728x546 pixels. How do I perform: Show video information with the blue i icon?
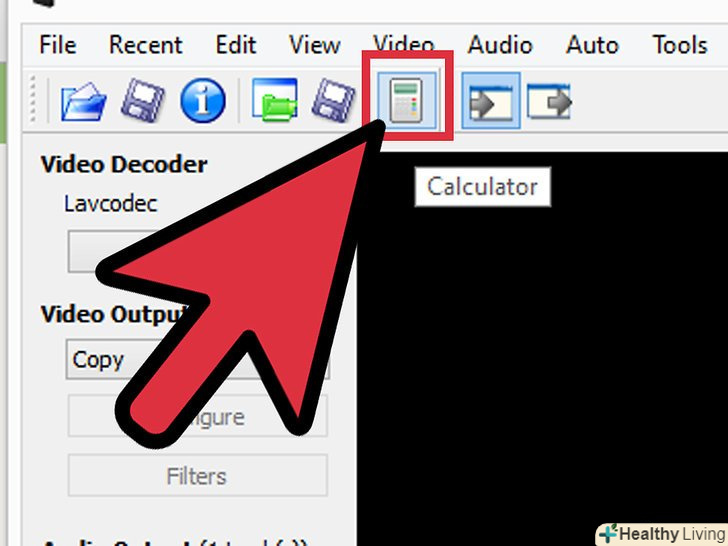[x=203, y=100]
